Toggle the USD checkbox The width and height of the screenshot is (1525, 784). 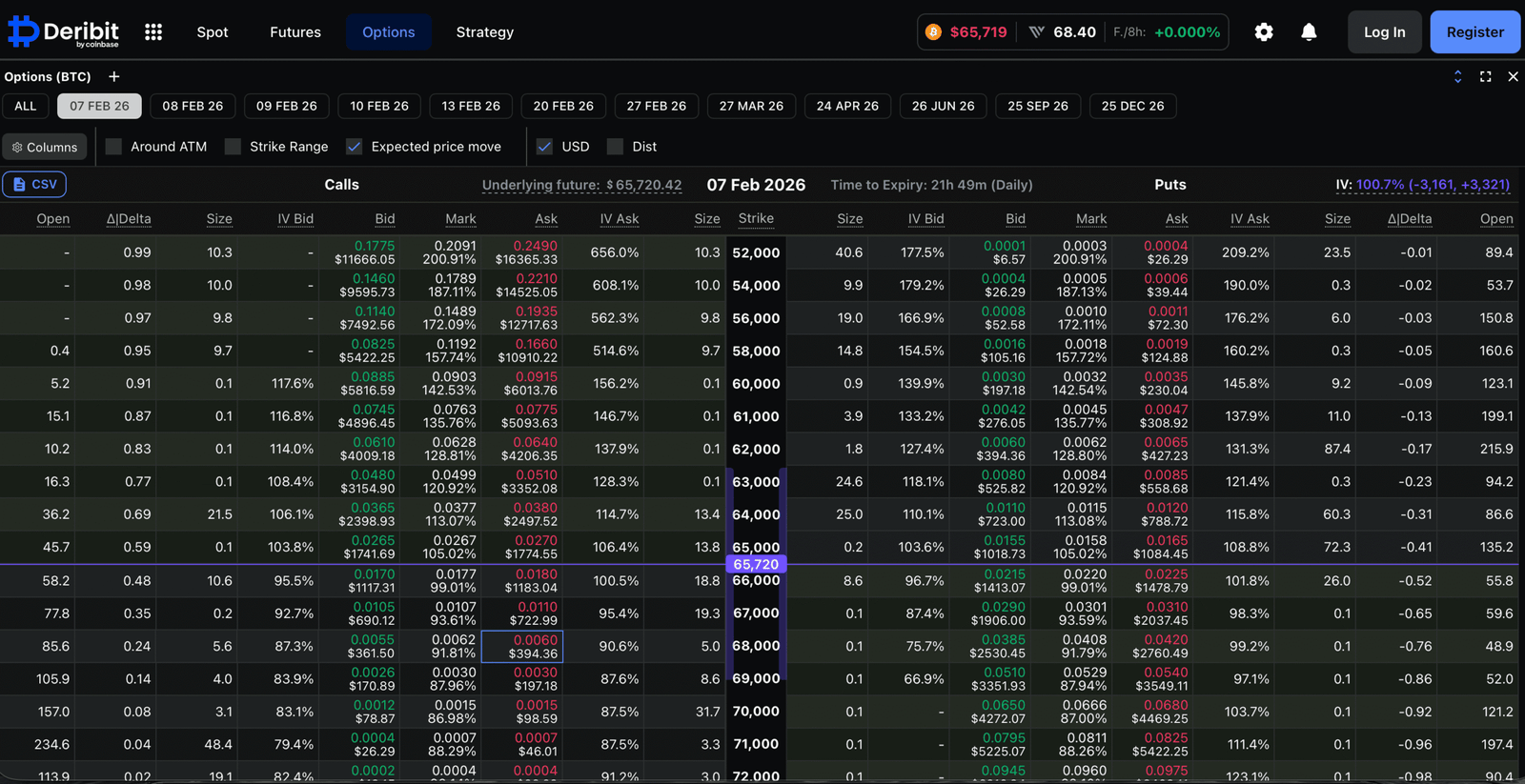point(545,147)
